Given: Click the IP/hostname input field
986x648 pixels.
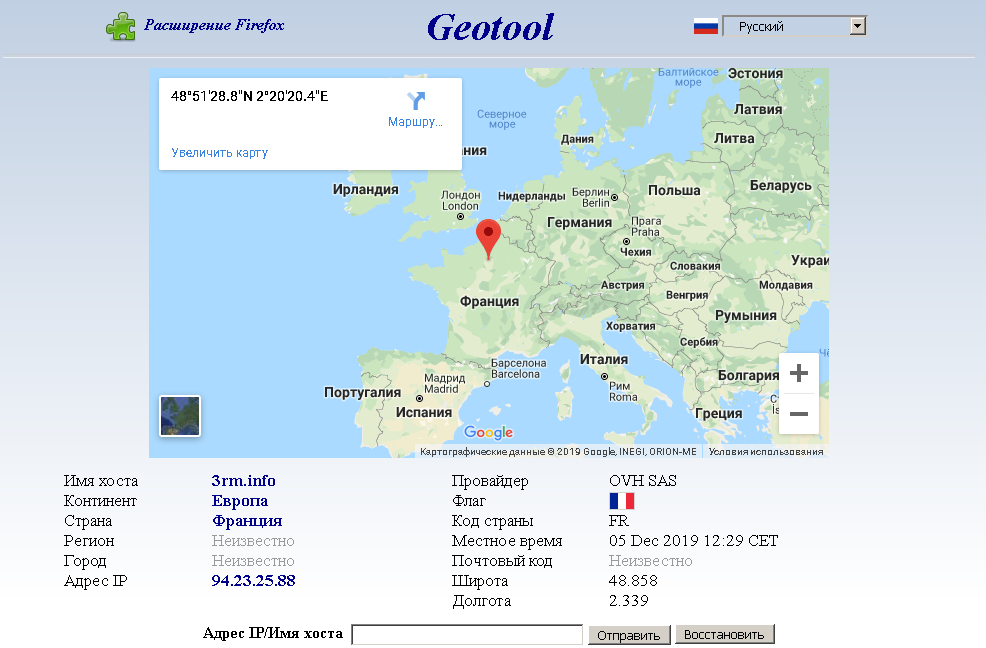Looking at the screenshot, I should (x=467, y=635).
